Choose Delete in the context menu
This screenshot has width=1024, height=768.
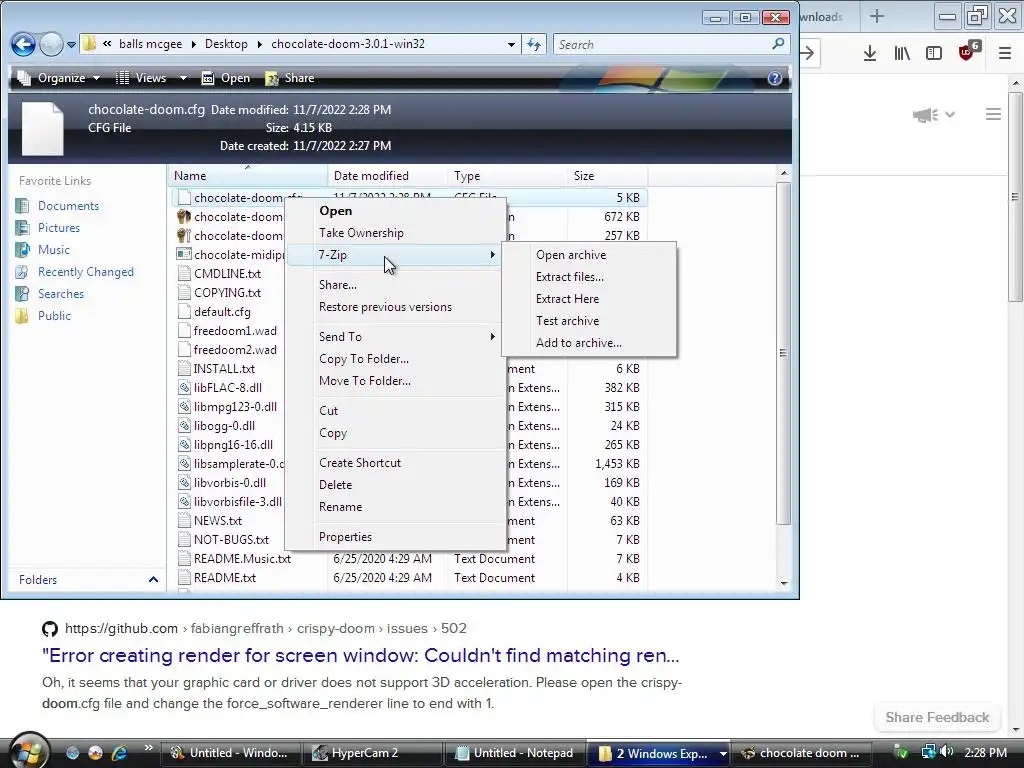click(x=395, y=485)
